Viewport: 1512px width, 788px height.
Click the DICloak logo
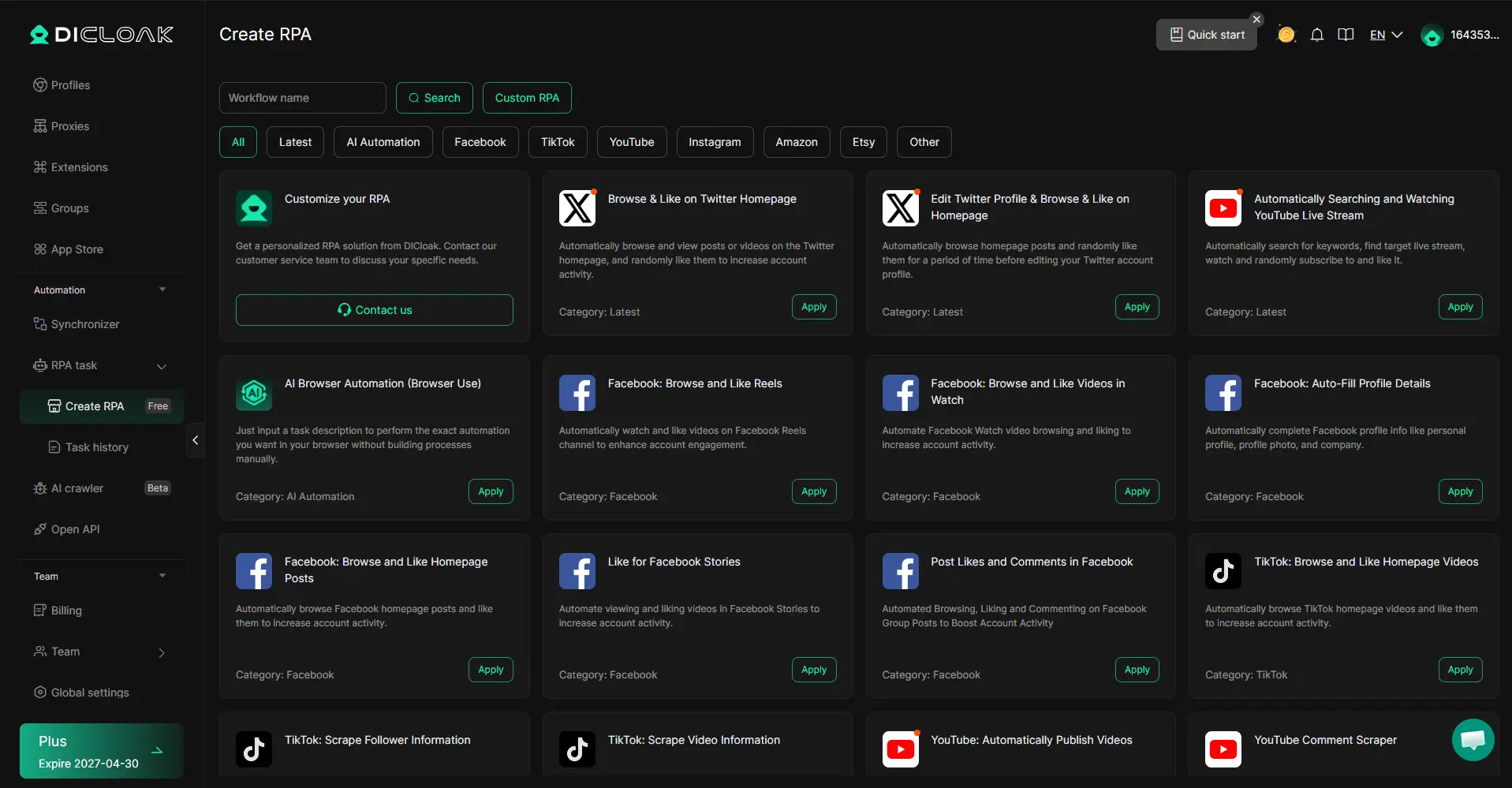click(x=101, y=35)
